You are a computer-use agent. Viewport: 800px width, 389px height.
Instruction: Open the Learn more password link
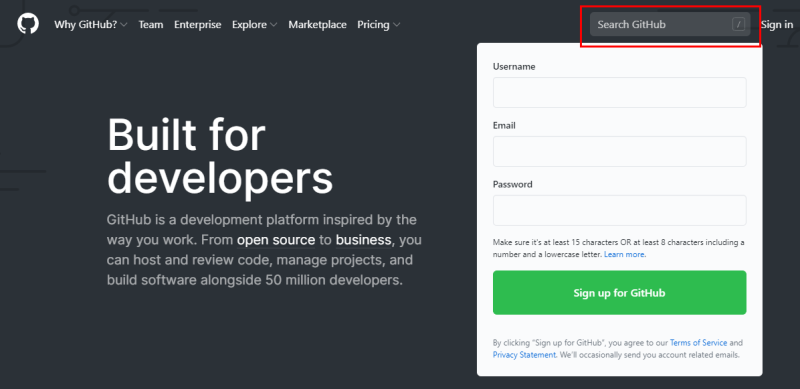click(624, 254)
